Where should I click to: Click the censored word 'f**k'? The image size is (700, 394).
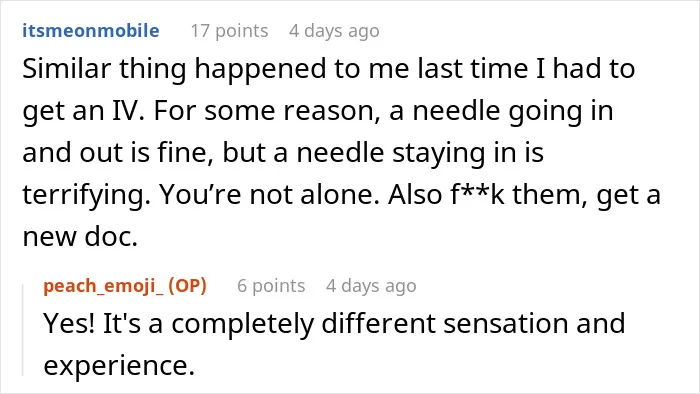(478, 194)
